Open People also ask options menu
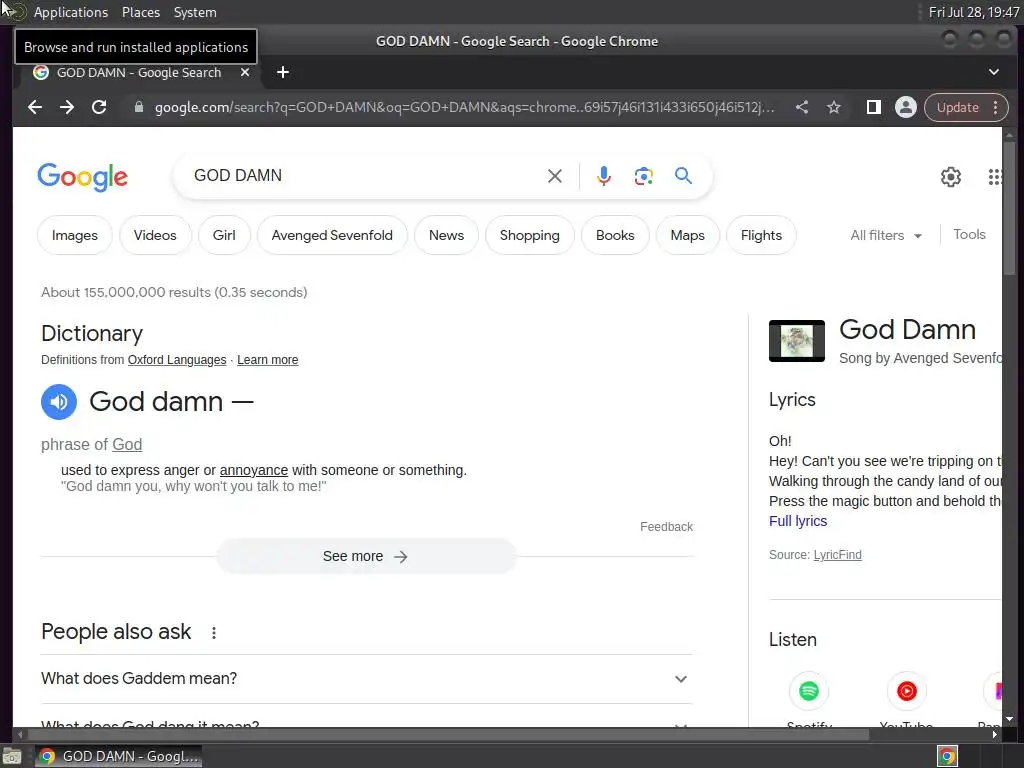Image resolution: width=1024 pixels, height=768 pixels. click(214, 632)
